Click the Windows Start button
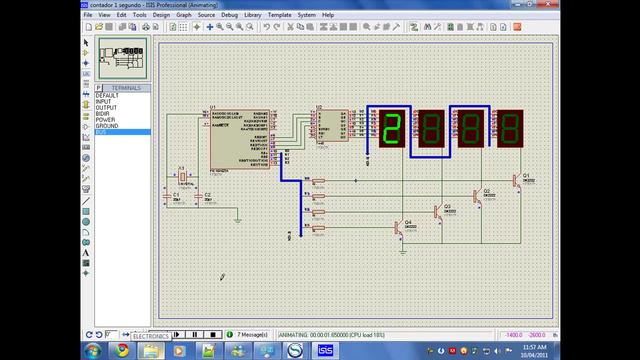This screenshot has height=360, width=640. click(93, 351)
